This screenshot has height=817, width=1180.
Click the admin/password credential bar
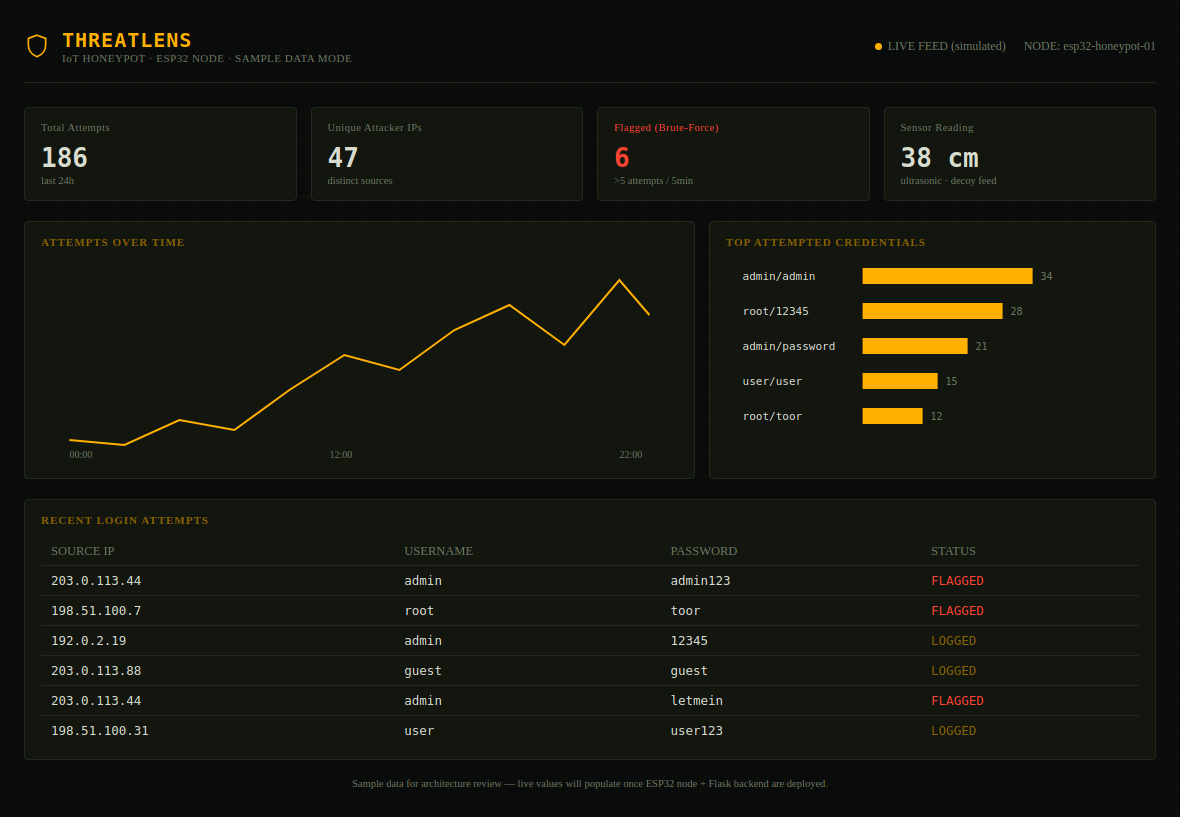click(x=915, y=346)
